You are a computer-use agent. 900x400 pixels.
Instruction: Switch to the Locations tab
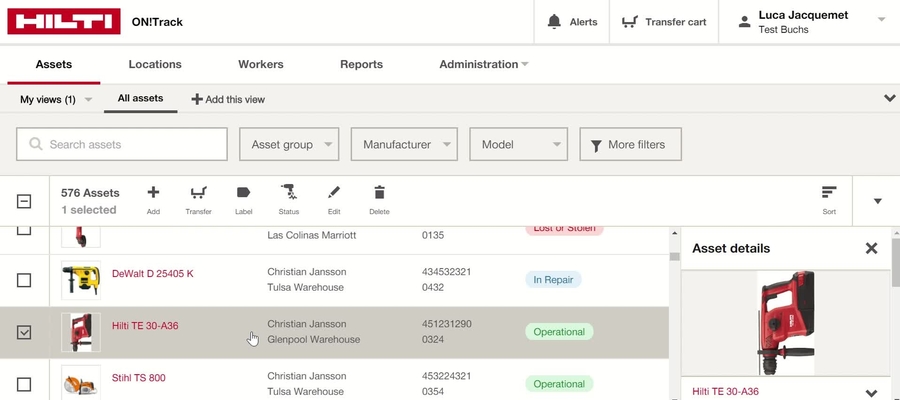pyautogui.click(x=155, y=64)
